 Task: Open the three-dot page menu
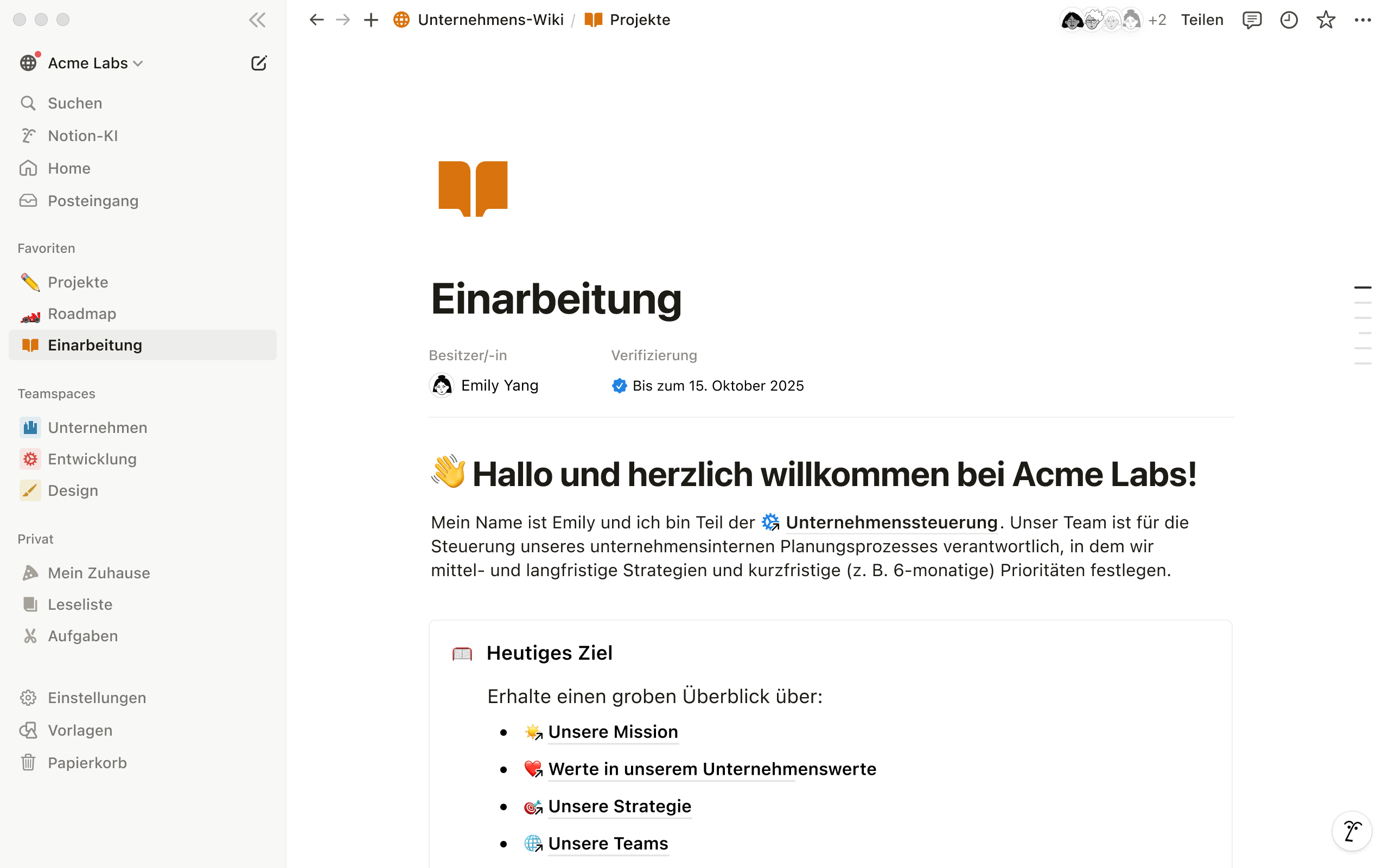click(1362, 20)
